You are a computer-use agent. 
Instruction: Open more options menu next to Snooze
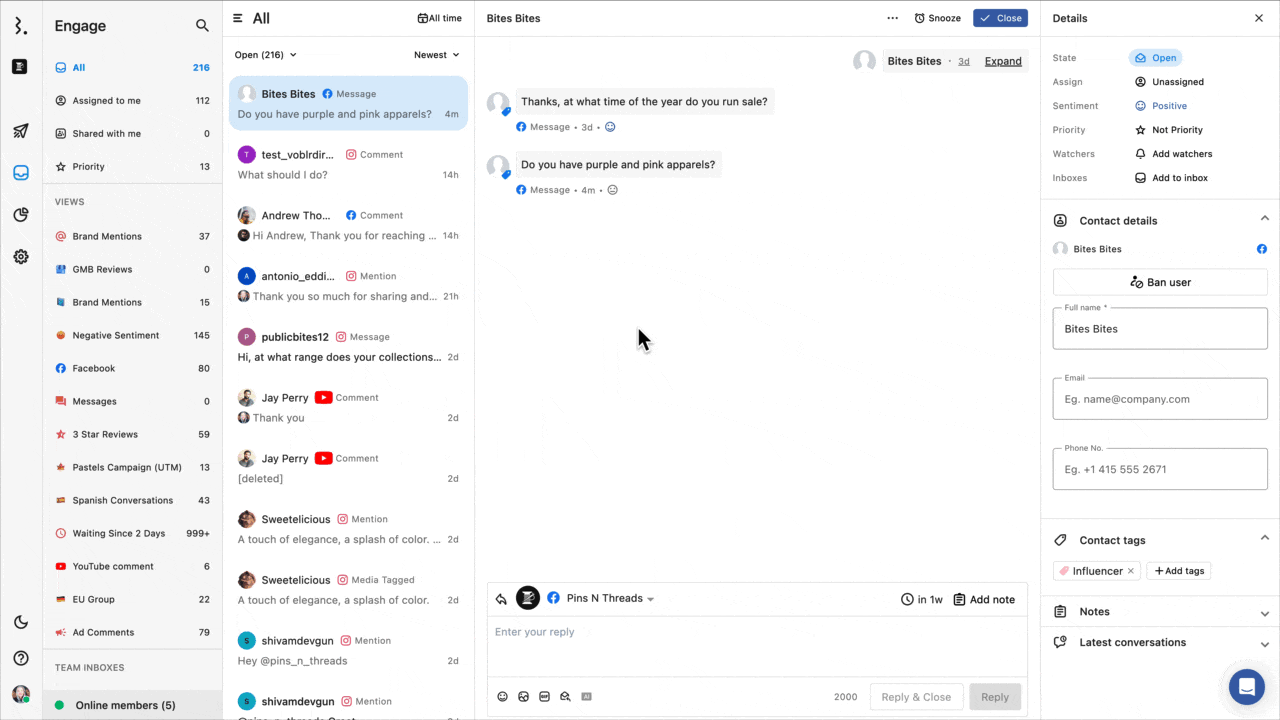coord(892,18)
